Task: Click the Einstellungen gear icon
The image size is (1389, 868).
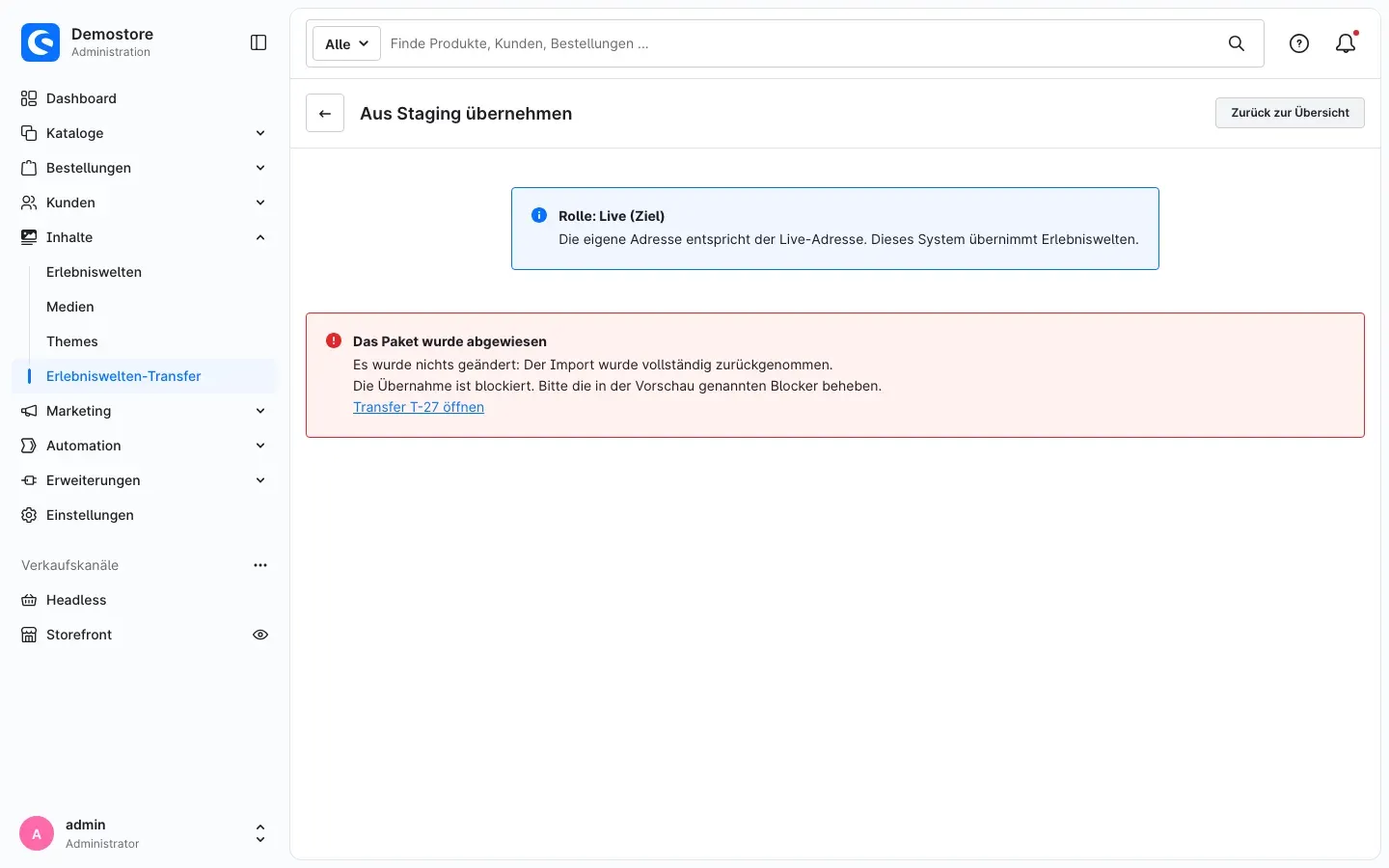Action: pos(29,515)
